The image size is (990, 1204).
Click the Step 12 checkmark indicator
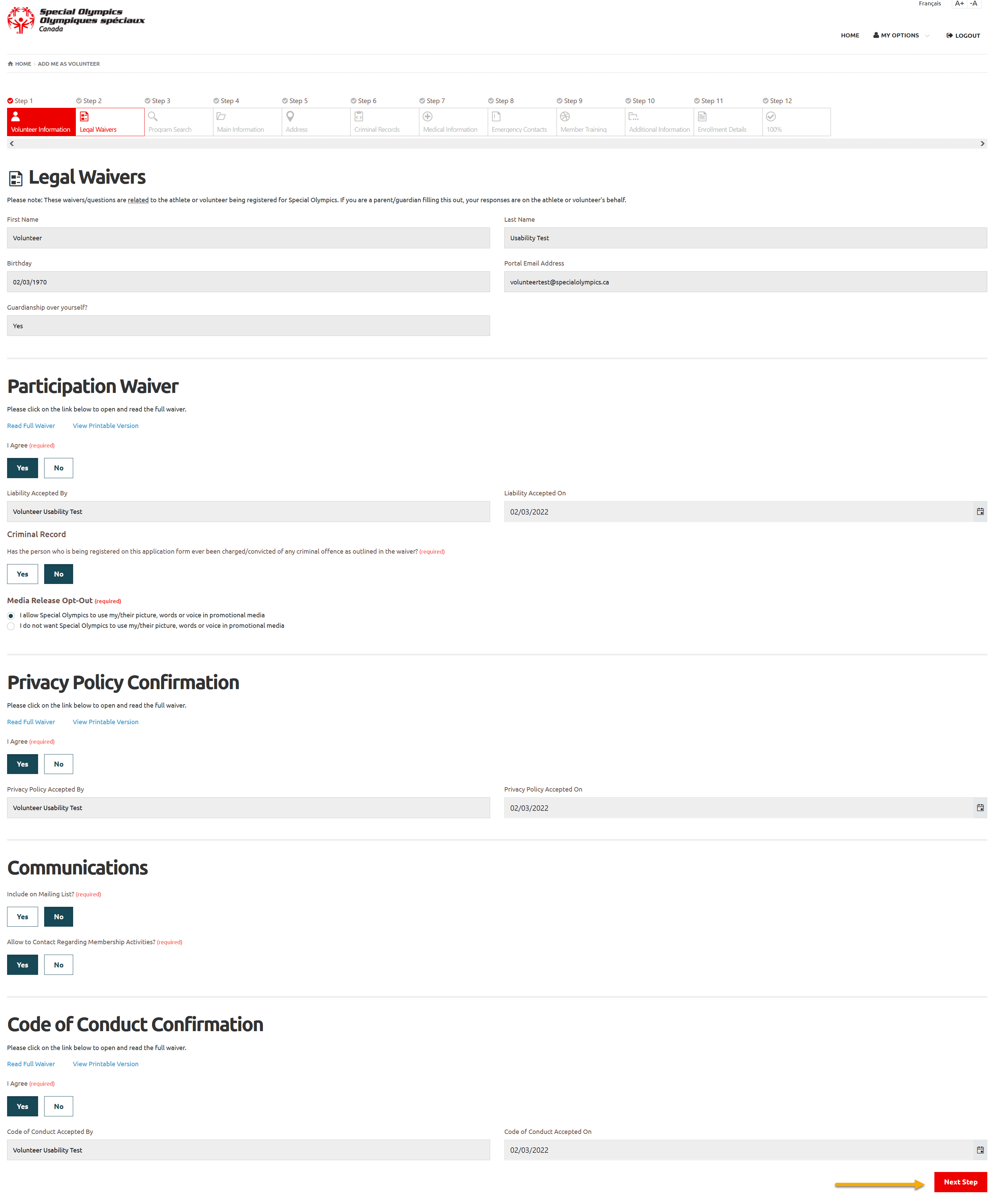point(766,101)
